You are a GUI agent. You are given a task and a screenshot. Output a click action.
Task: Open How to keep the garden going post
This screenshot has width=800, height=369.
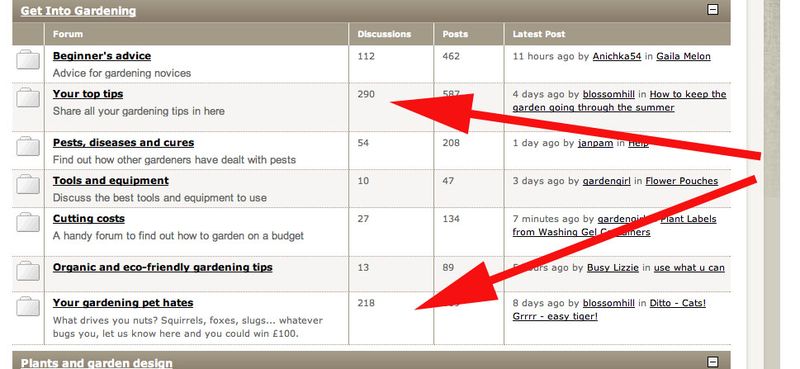[x=619, y=101]
